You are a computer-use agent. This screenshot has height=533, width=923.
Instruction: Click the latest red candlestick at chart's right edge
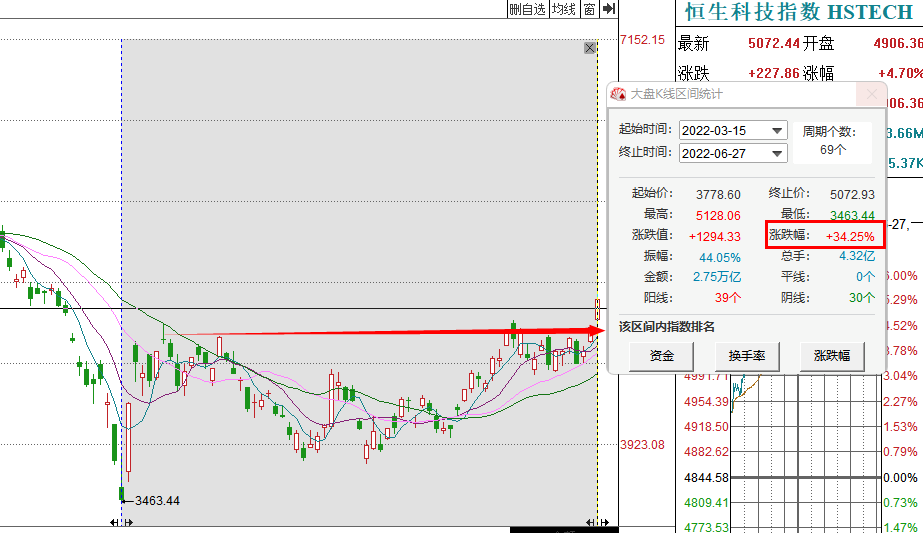[597, 309]
